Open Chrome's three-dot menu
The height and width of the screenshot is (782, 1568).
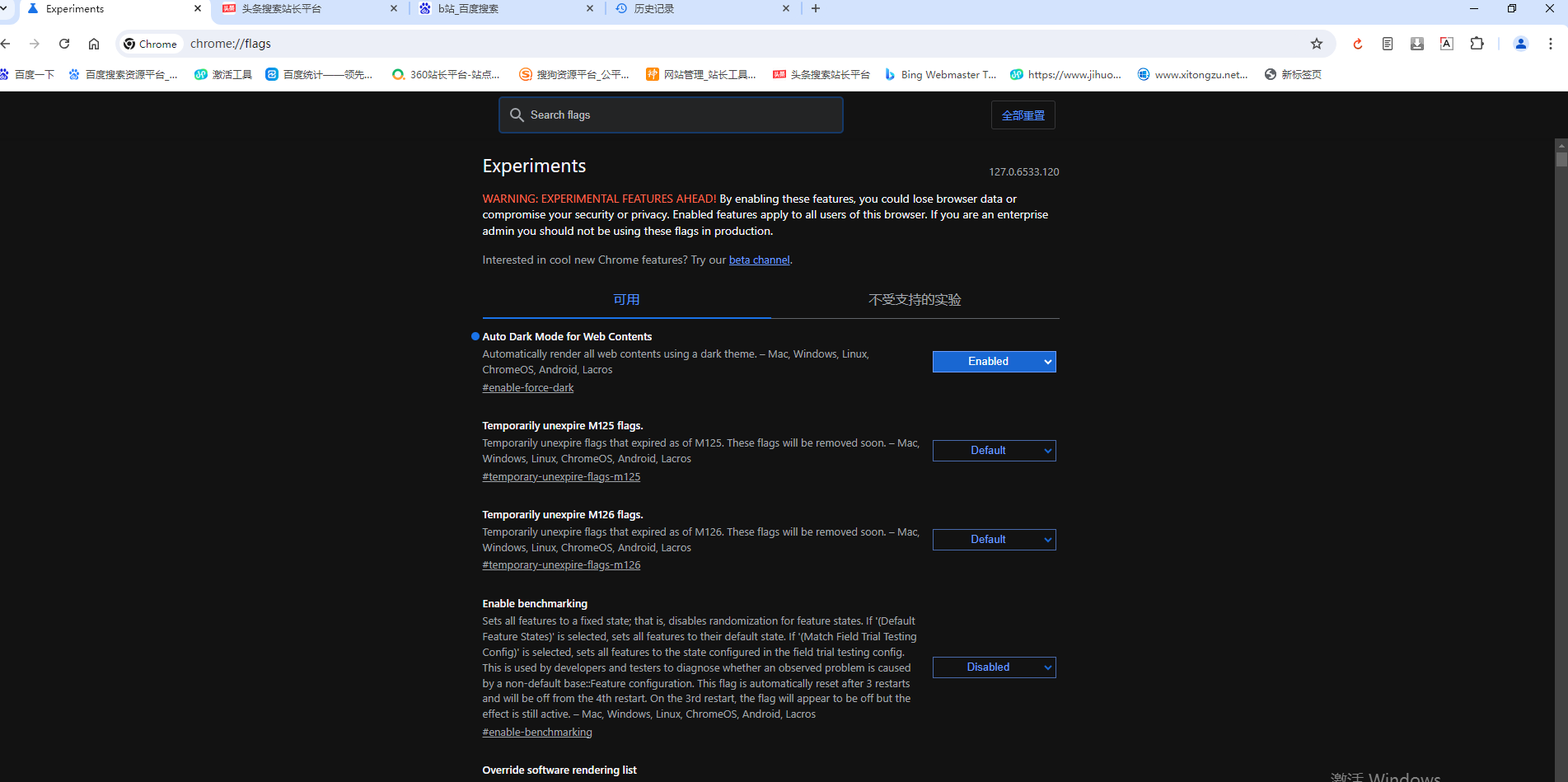[x=1551, y=44]
